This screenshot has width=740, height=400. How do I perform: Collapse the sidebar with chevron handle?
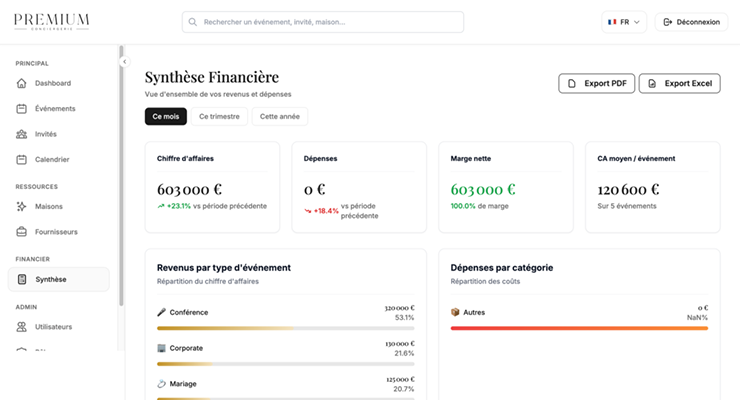tap(124, 62)
